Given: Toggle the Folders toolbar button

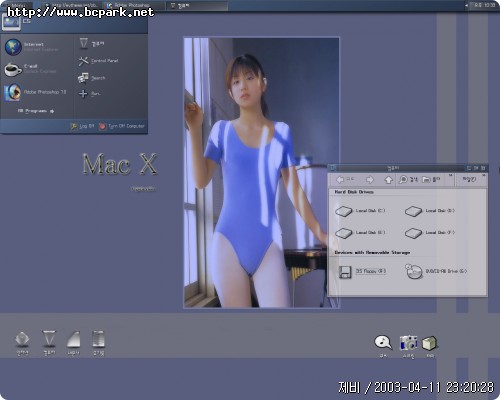Looking at the screenshot, I should coord(431,180).
